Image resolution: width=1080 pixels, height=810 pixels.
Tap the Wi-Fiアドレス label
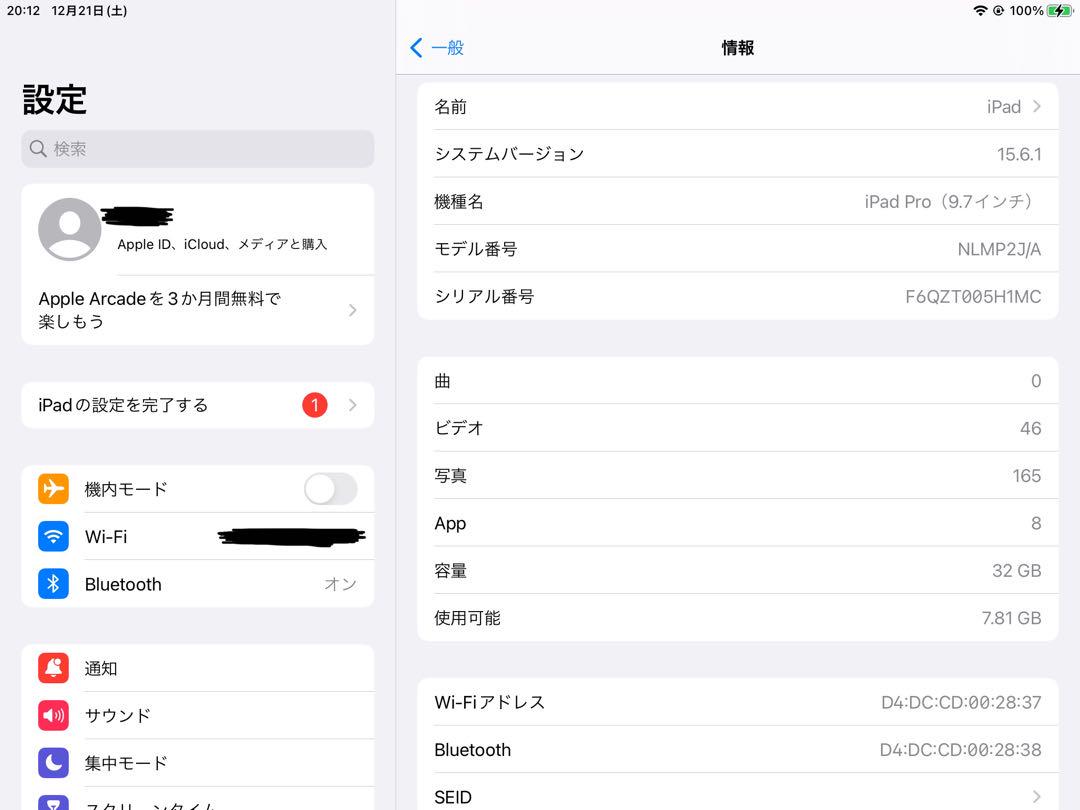(490, 702)
